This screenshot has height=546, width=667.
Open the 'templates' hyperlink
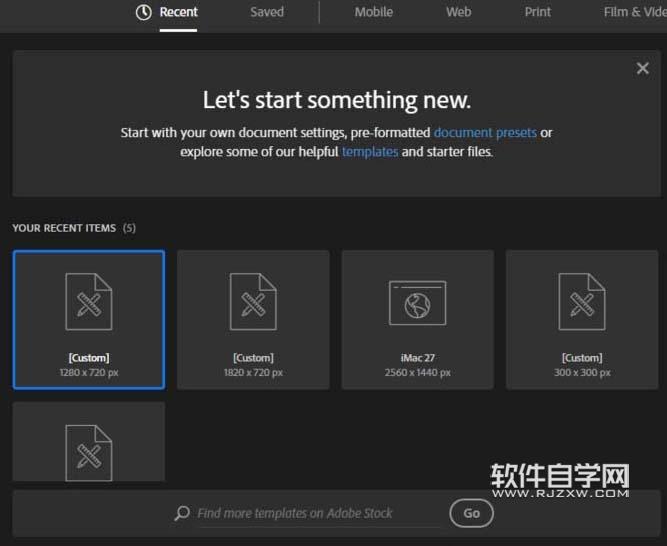click(x=370, y=152)
